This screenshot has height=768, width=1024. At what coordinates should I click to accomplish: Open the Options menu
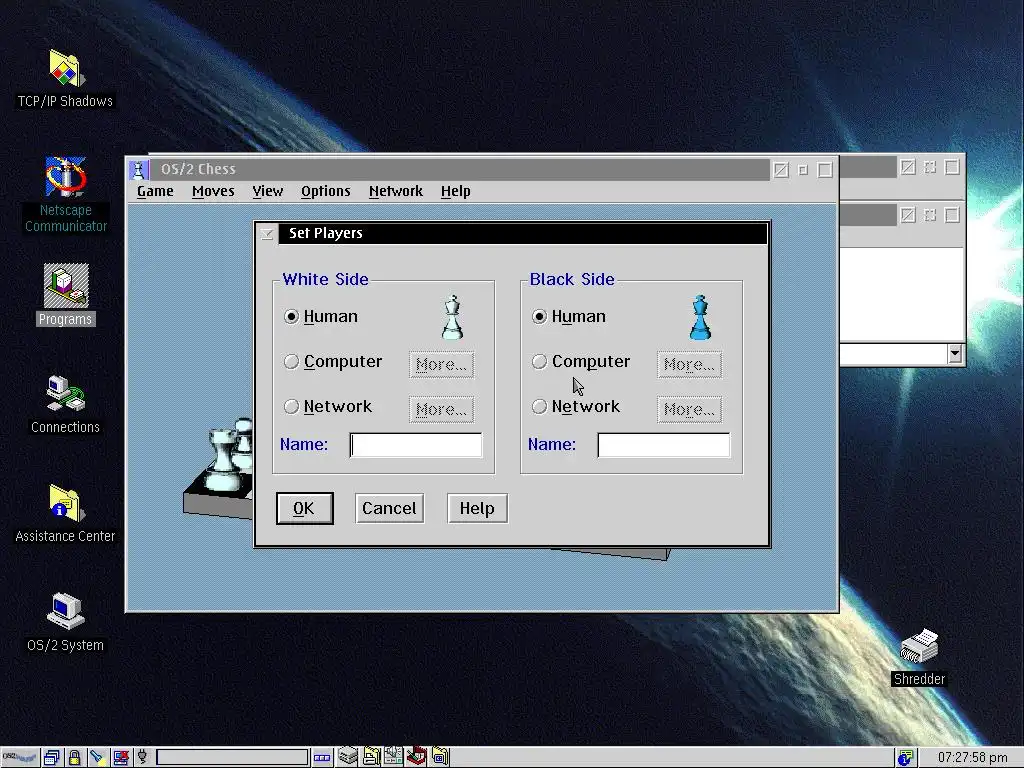pyautogui.click(x=325, y=191)
